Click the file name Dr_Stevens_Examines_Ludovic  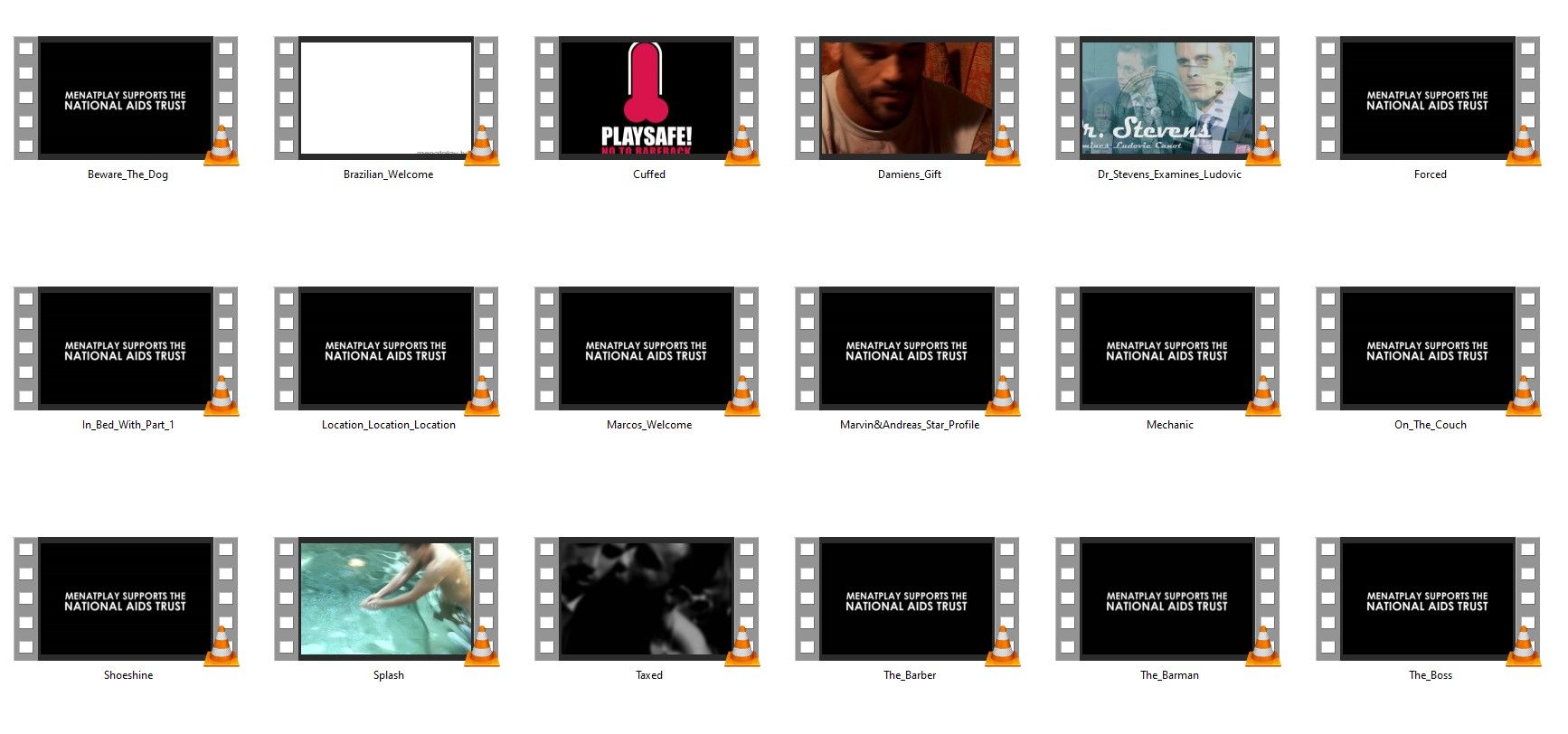pyautogui.click(x=1169, y=174)
